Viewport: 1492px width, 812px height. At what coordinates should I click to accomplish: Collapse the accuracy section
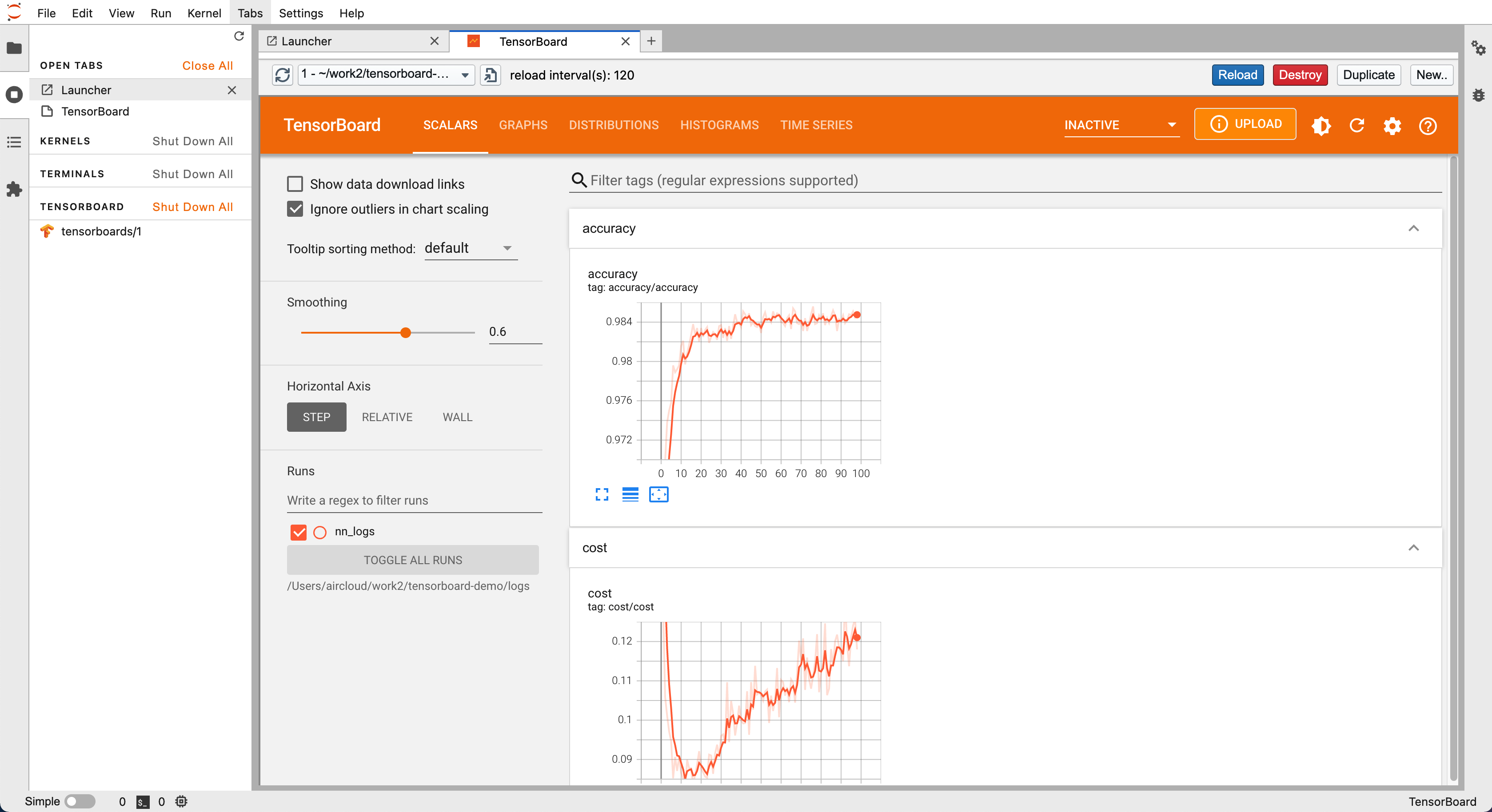click(x=1413, y=228)
